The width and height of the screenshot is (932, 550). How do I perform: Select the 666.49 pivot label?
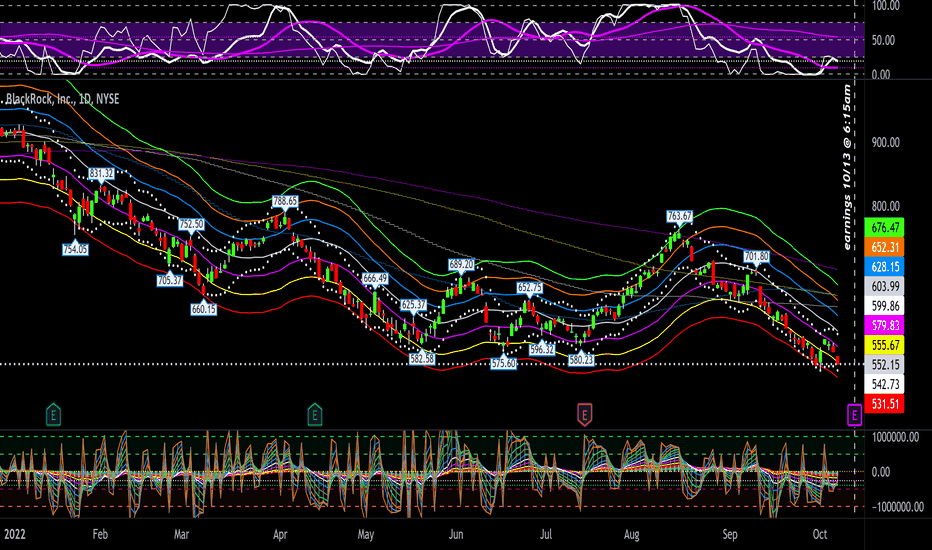pos(375,278)
